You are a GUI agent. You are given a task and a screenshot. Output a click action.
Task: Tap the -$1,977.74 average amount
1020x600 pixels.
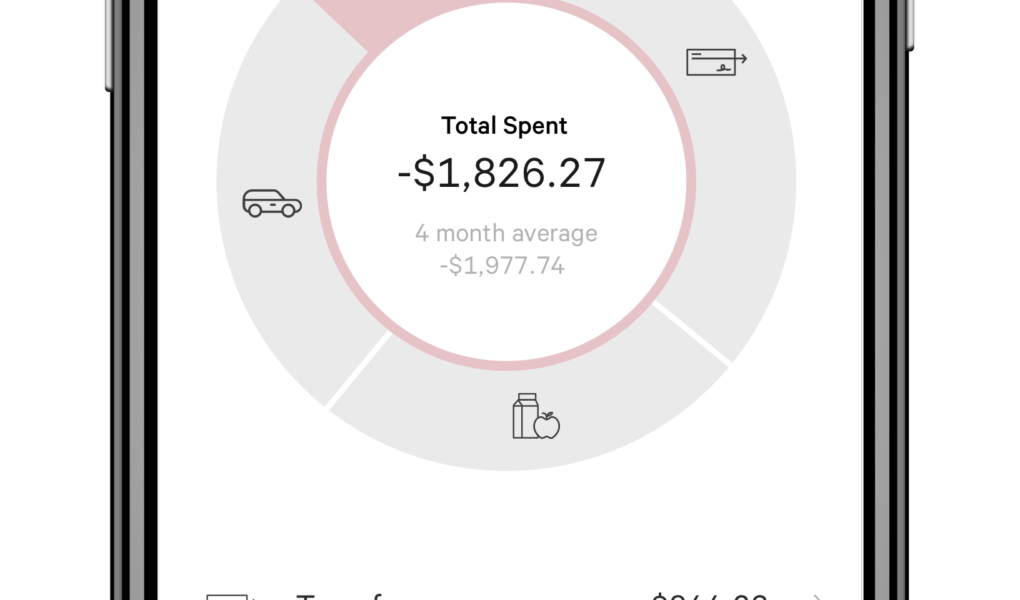point(502,266)
